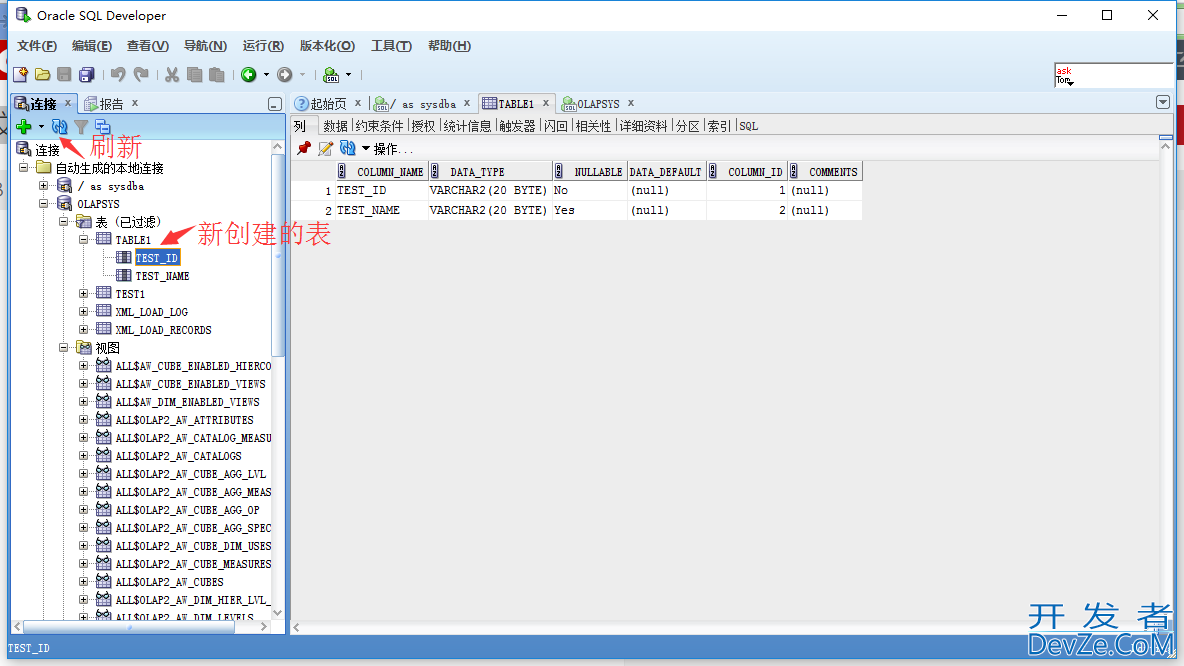Click the connections Filter funnel icon
Screen dimensions: 1184x666
(x=81, y=126)
